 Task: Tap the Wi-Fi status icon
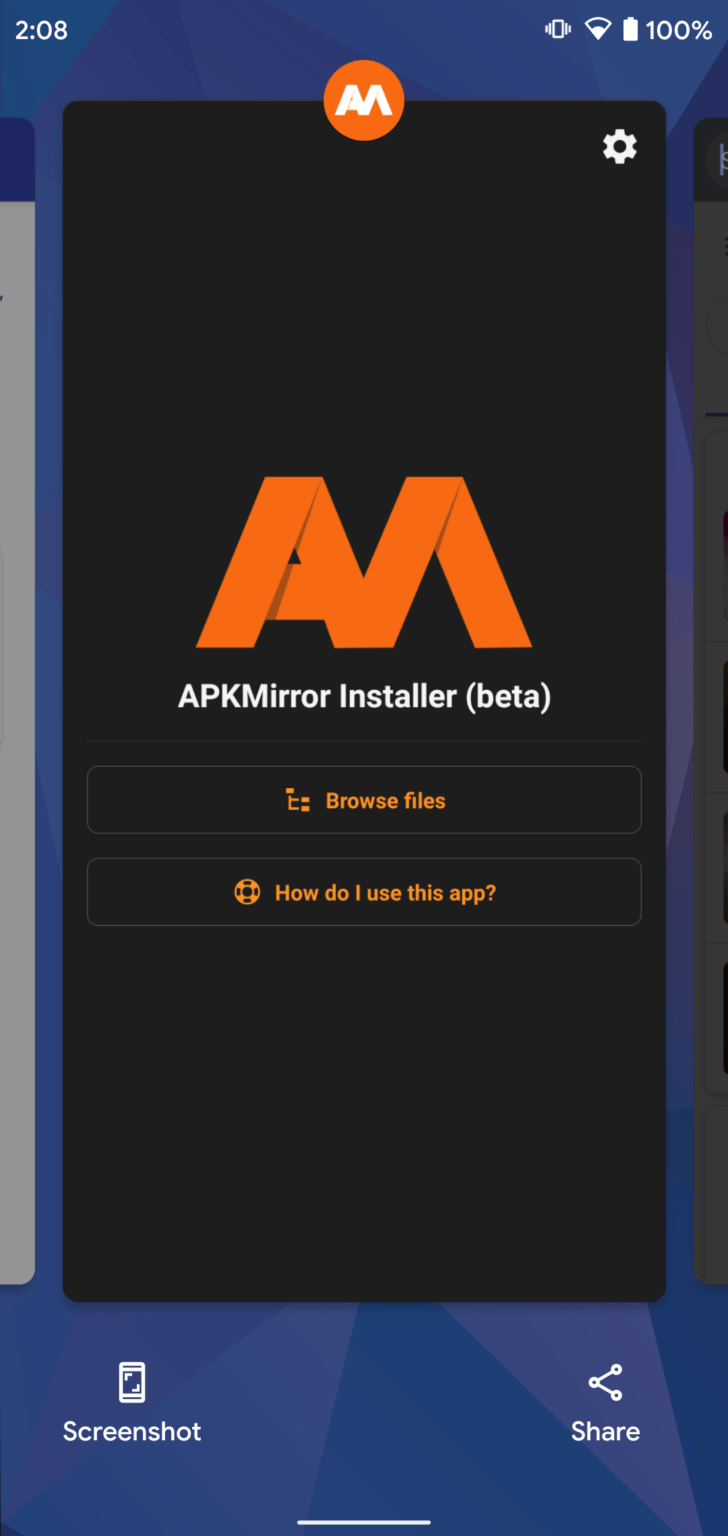tap(598, 30)
